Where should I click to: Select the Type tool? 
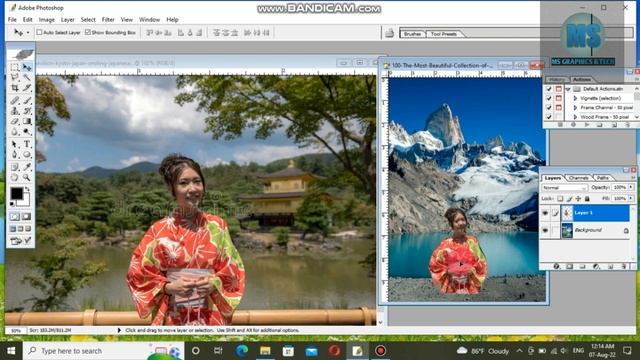pos(27,144)
